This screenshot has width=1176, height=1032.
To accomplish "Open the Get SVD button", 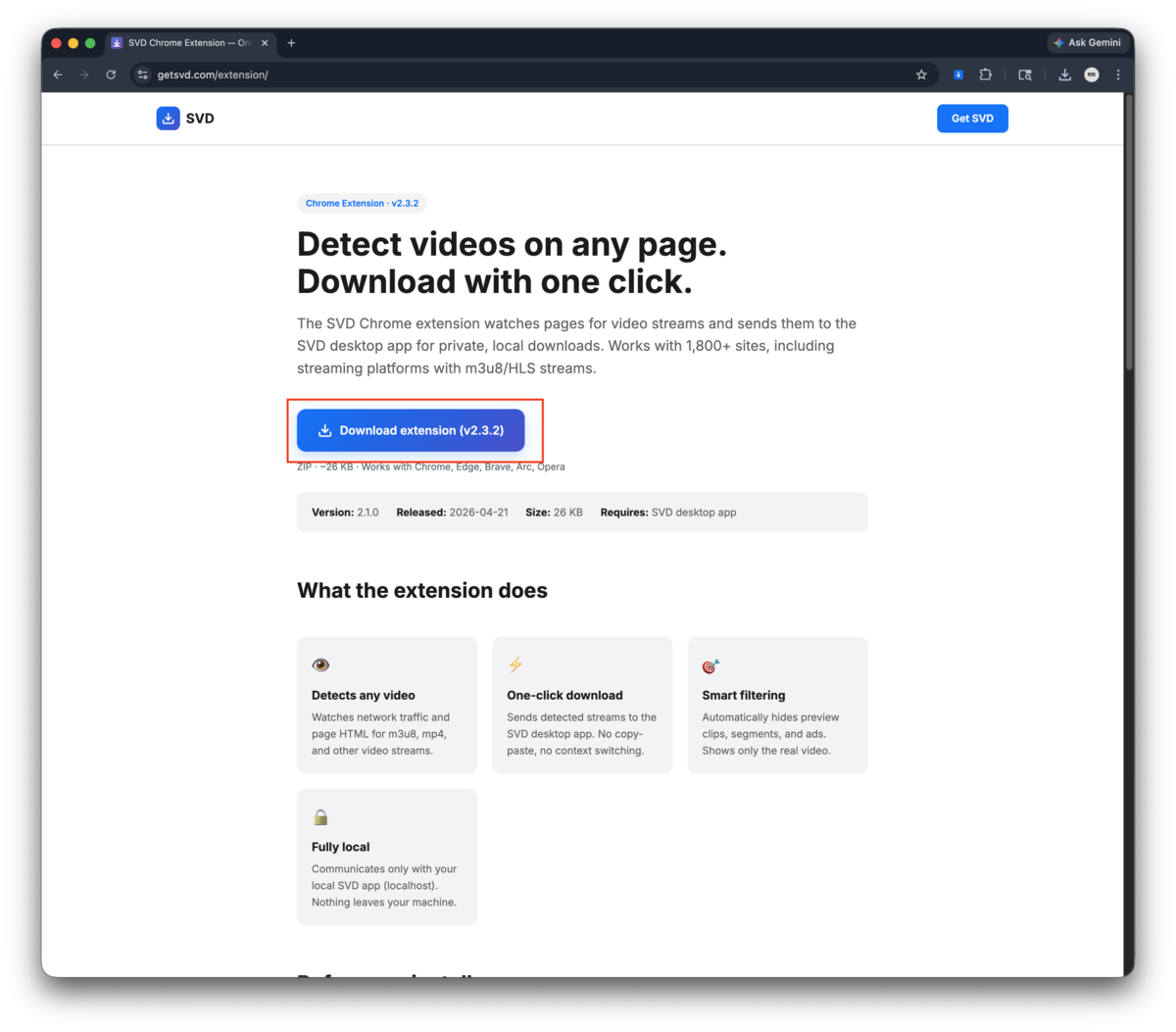I will (x=972, y=119).
